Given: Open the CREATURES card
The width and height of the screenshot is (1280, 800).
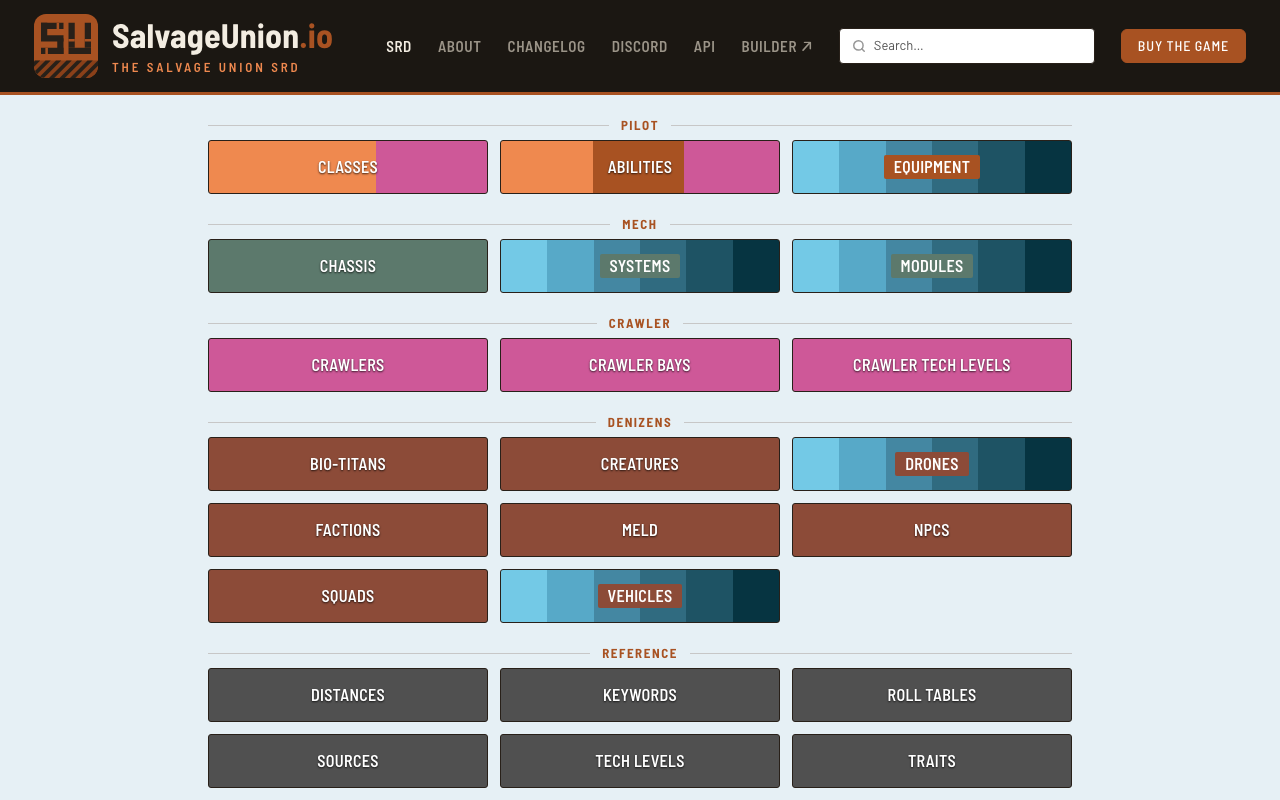Looking at the screenshot, I should pyautogui.click(x=640, y=464).
